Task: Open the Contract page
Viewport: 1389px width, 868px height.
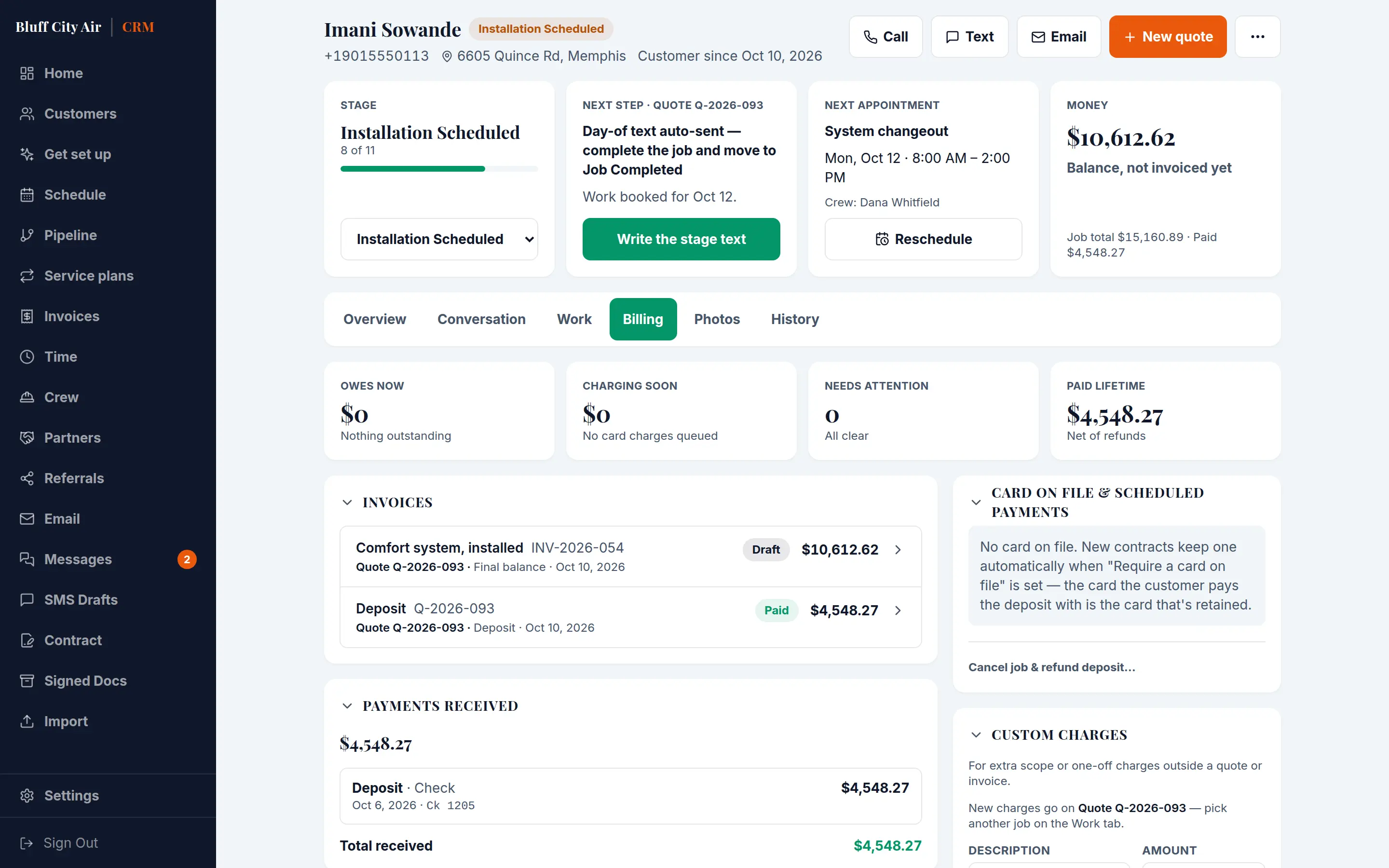Action: point(108,640)
